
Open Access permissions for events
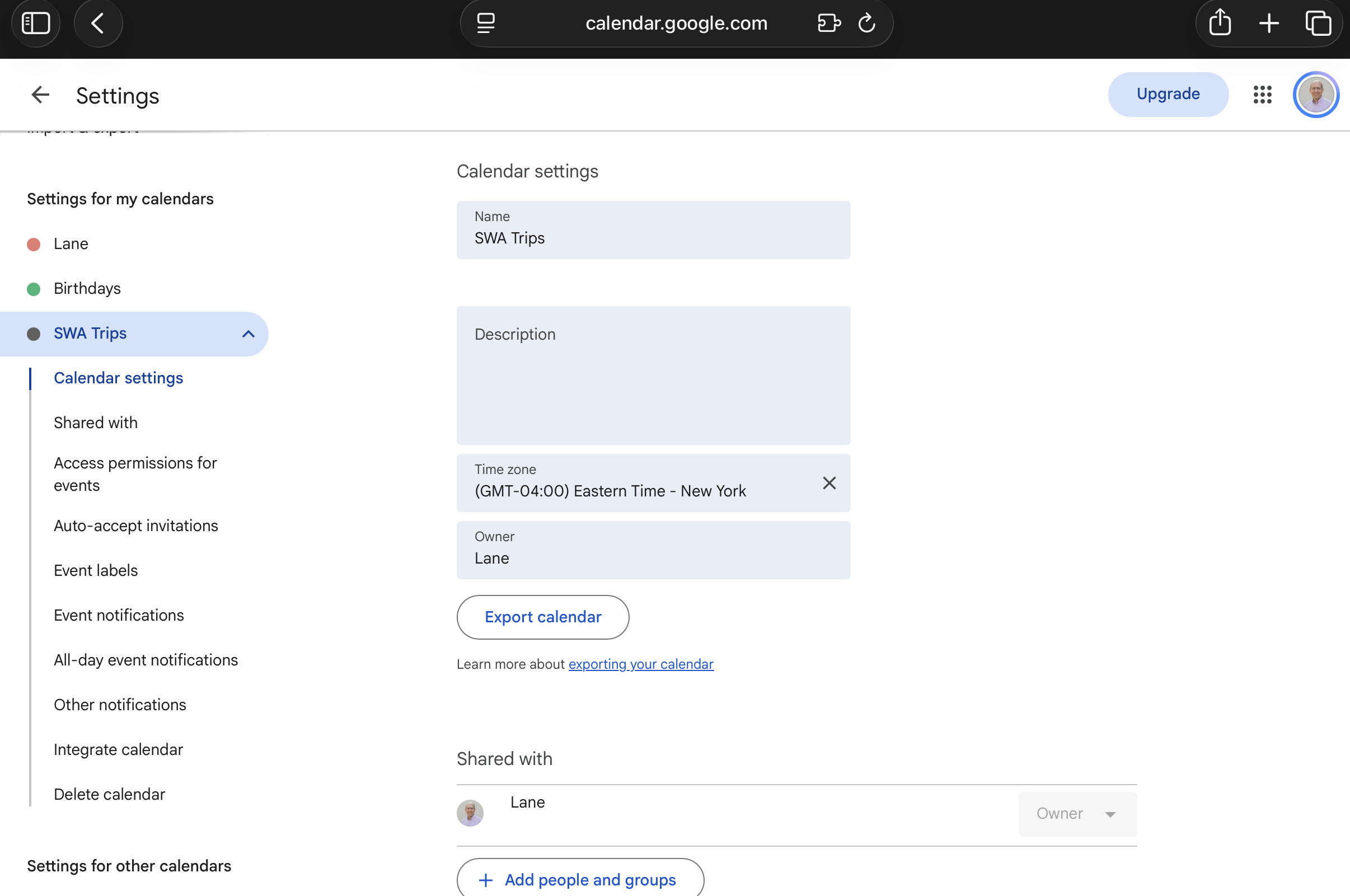coord(135,473)
